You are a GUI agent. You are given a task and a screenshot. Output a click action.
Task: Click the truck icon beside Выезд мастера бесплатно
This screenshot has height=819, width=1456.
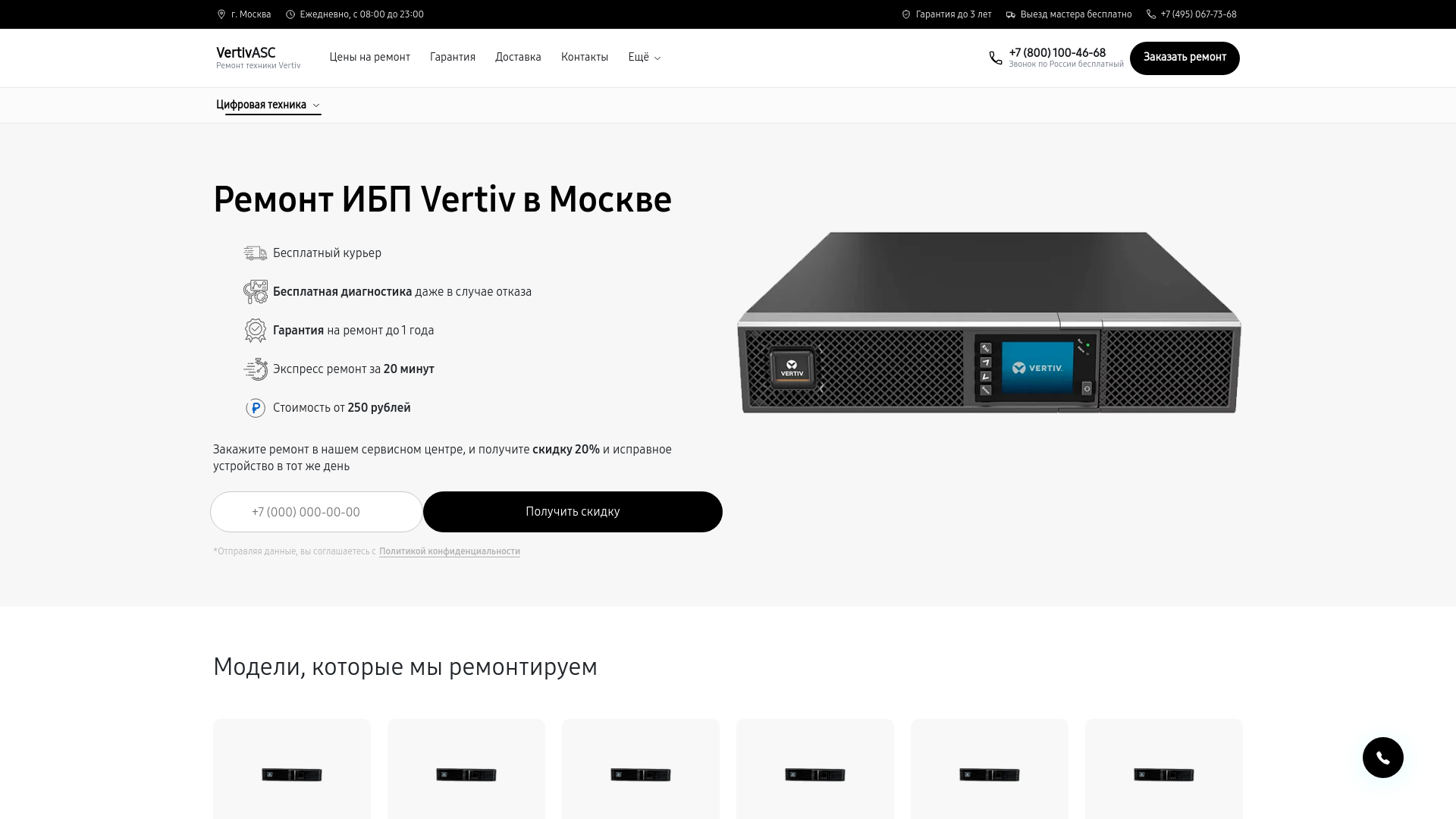[1010, 14]
